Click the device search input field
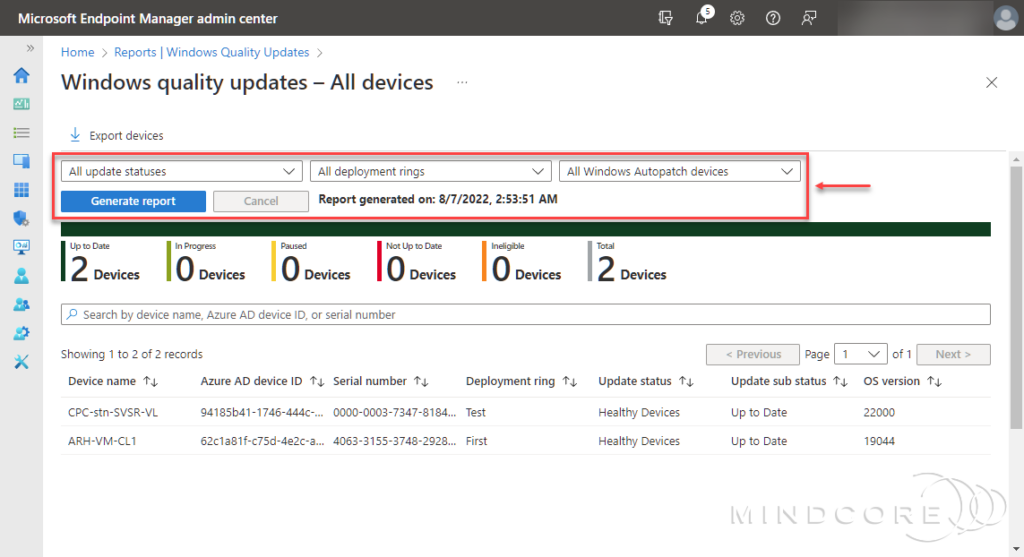The width and height of the screenshot is (1024, 557). 526,314
